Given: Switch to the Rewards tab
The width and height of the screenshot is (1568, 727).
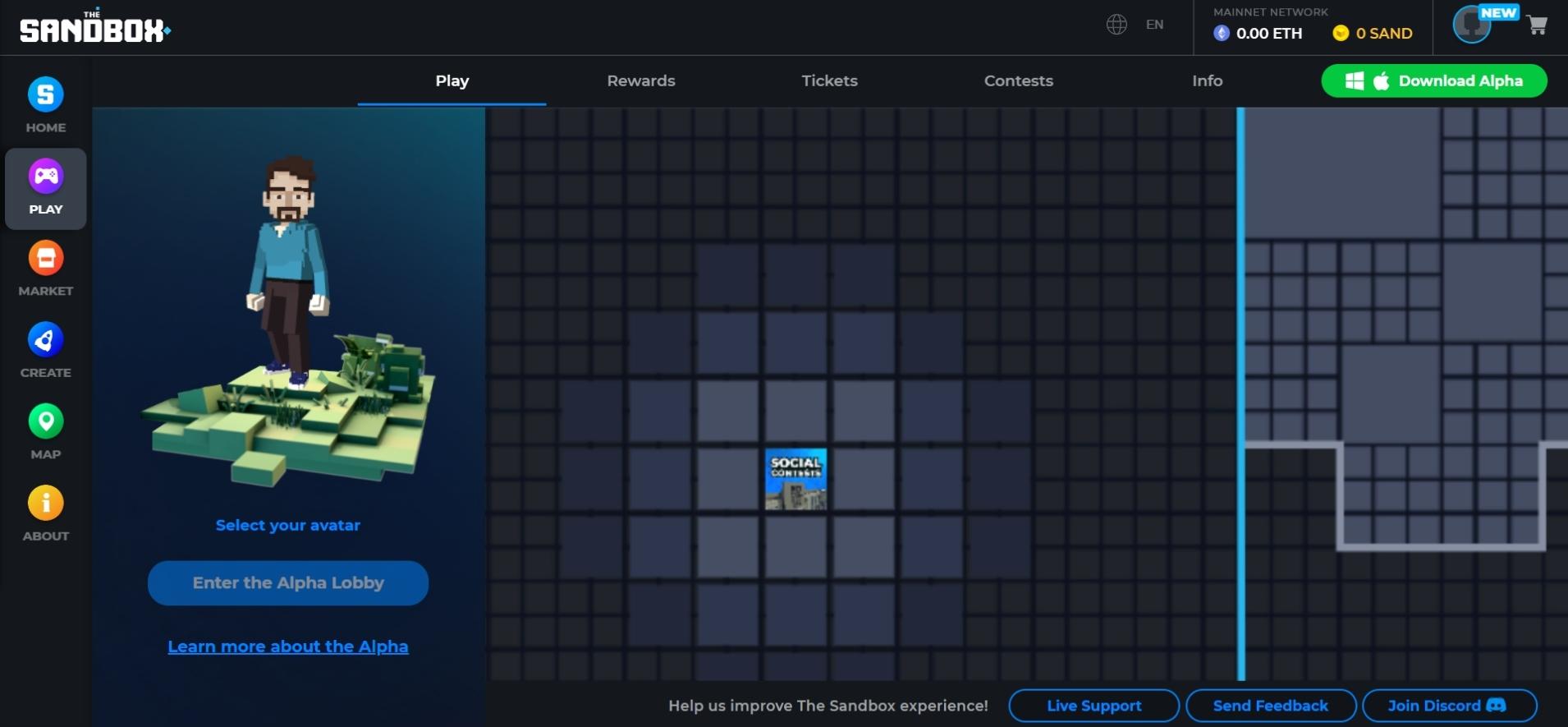Looking at the screenshot, I should (x=641, y=81).
